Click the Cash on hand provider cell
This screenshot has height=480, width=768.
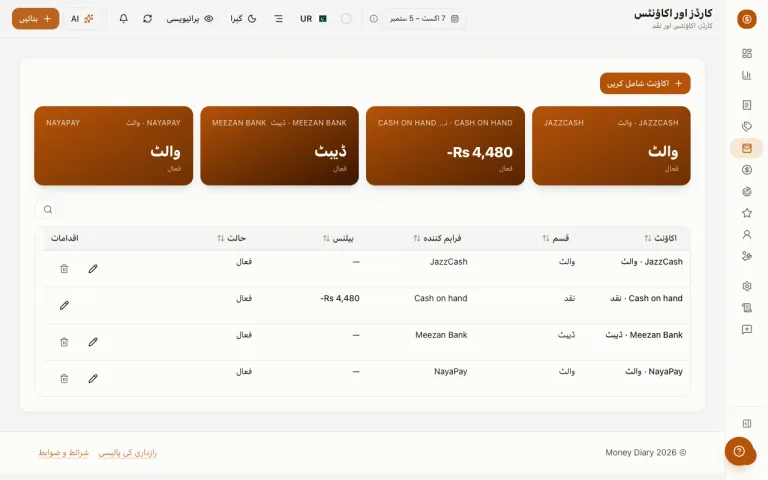[441, 298]
